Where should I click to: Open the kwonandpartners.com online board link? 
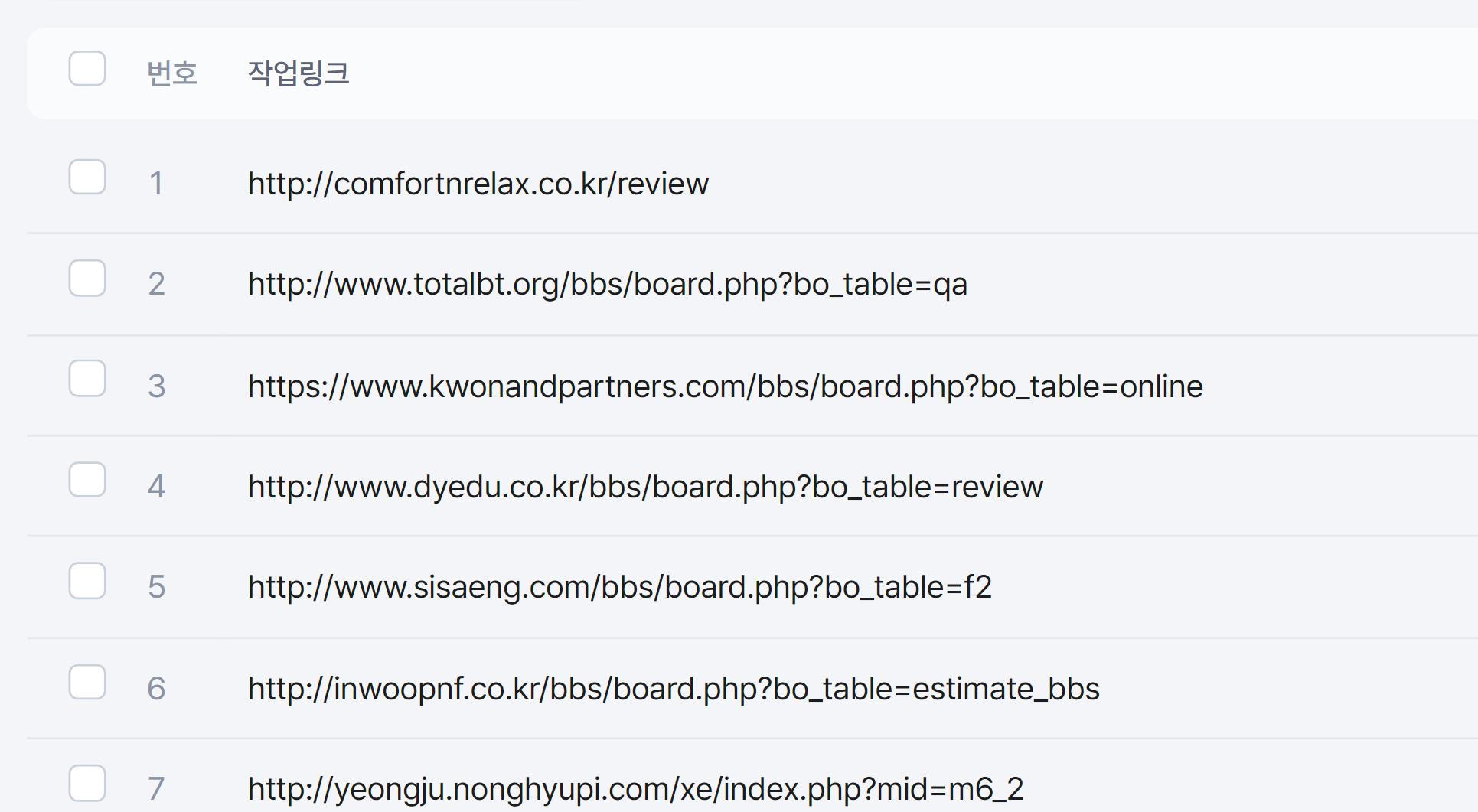(x=725, y=386)
